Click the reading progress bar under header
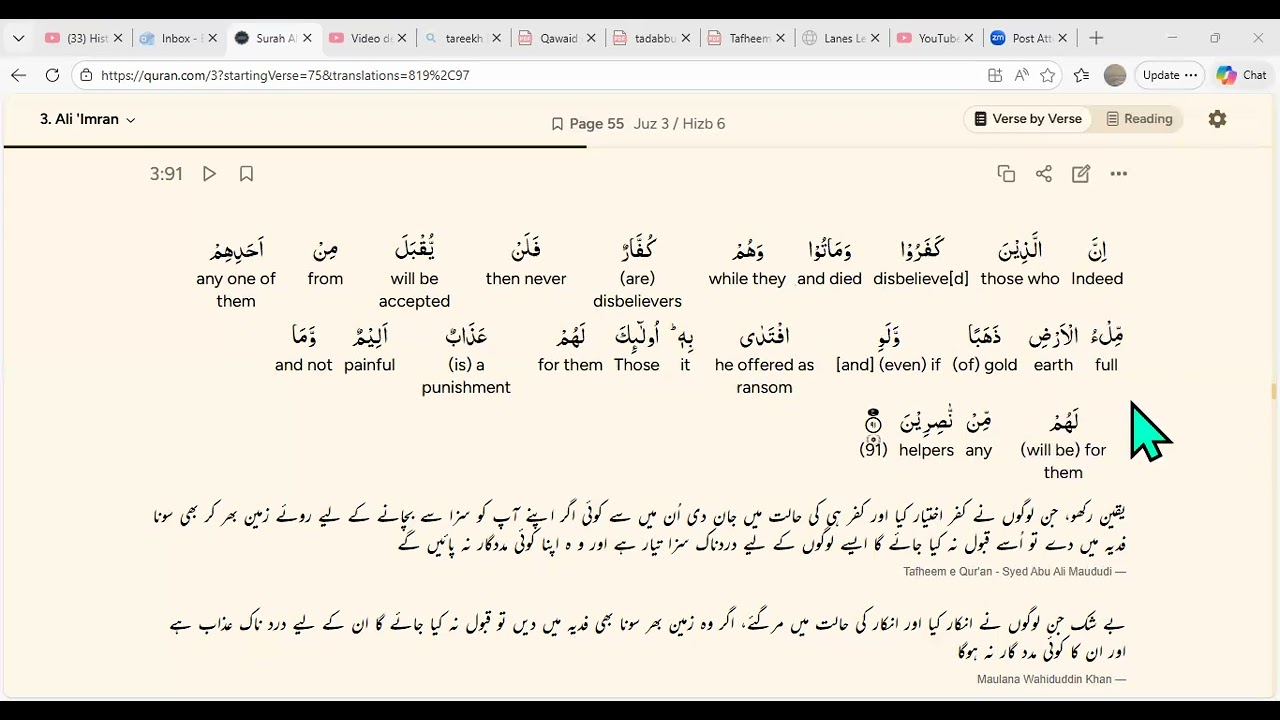 295,147
